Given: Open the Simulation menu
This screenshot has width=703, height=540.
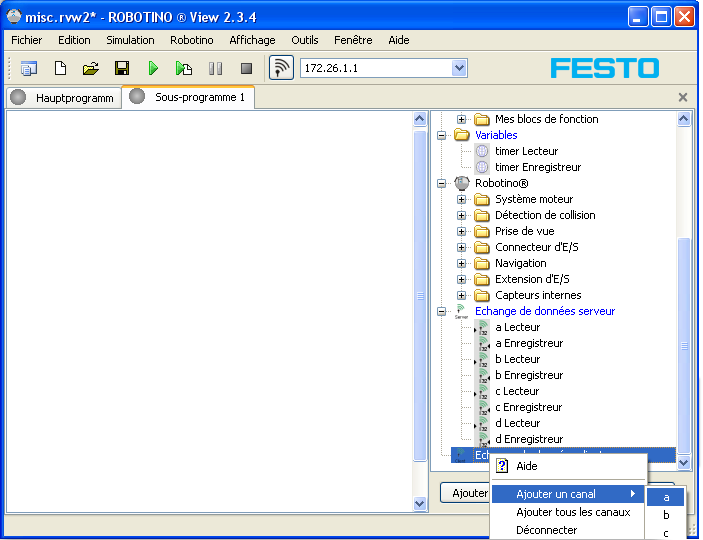Looking at the screenshot, I should (x=130, y=40).
